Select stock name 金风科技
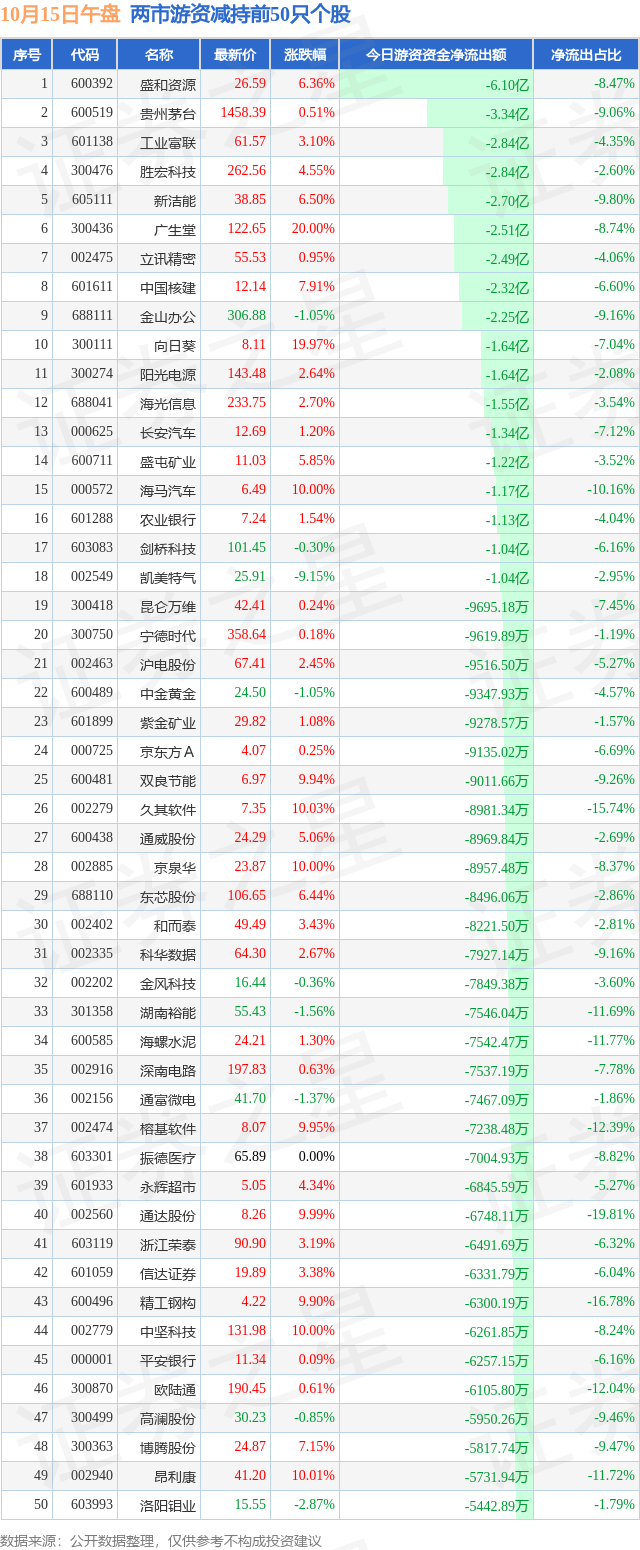The image size is (640, 1550). point(168,983)
